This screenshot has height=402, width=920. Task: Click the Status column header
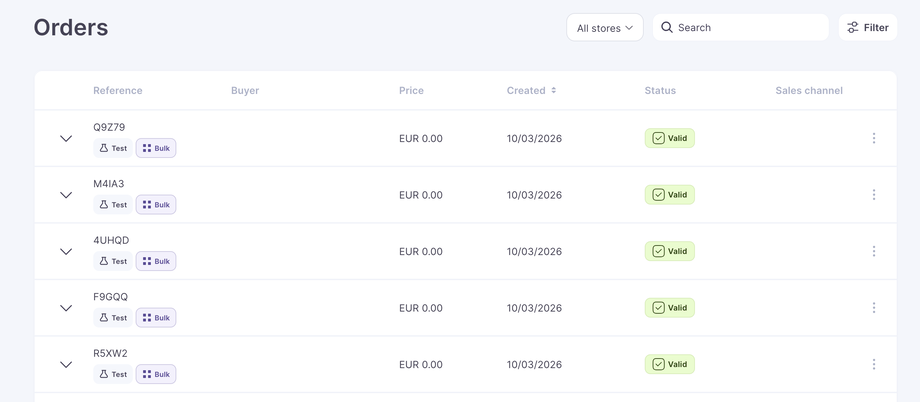pos(660,90)
